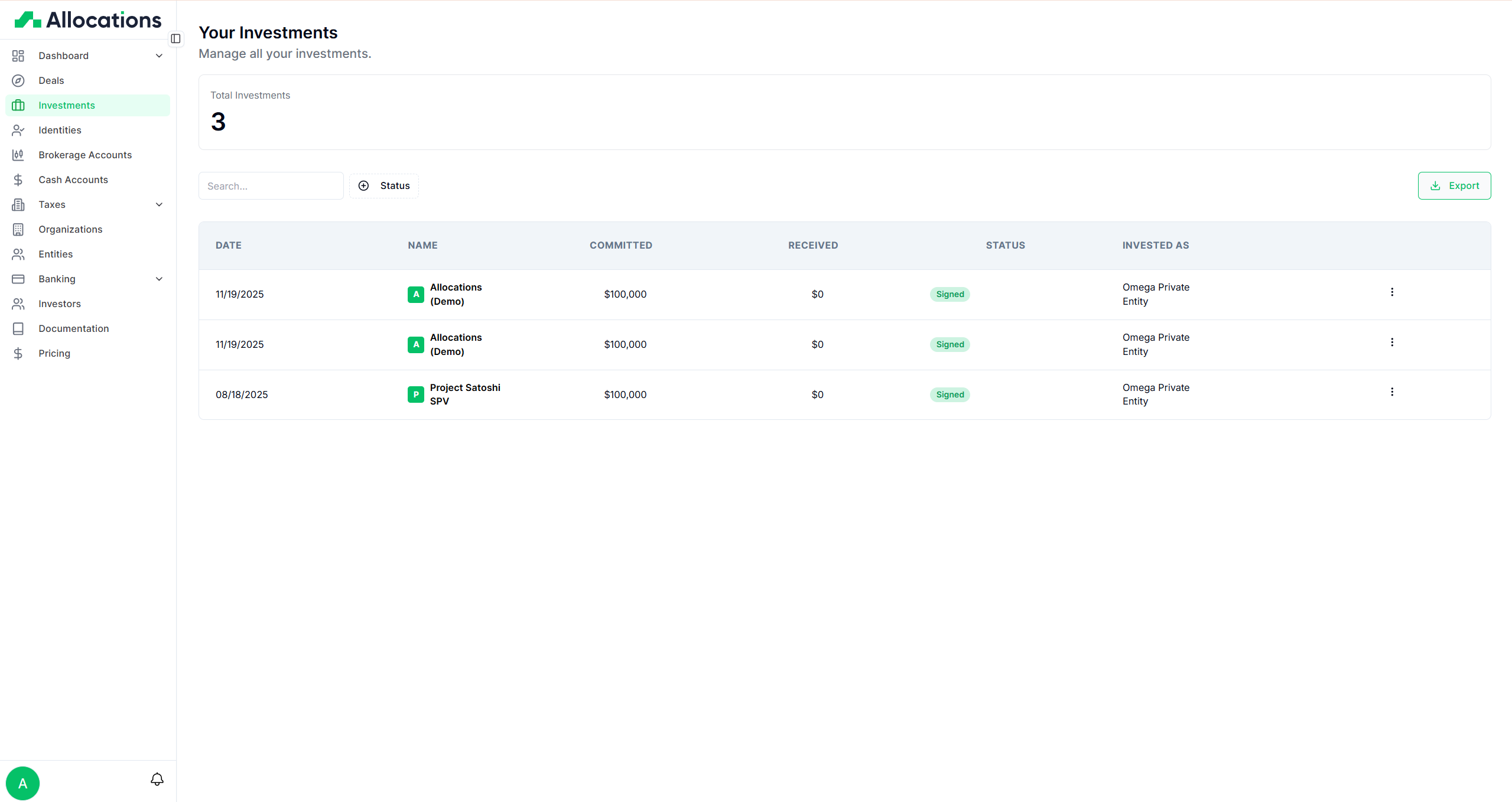Click the Identities person icon in sidebar
Viewport: 1512px width, 802px height.
tap(18, 130)
